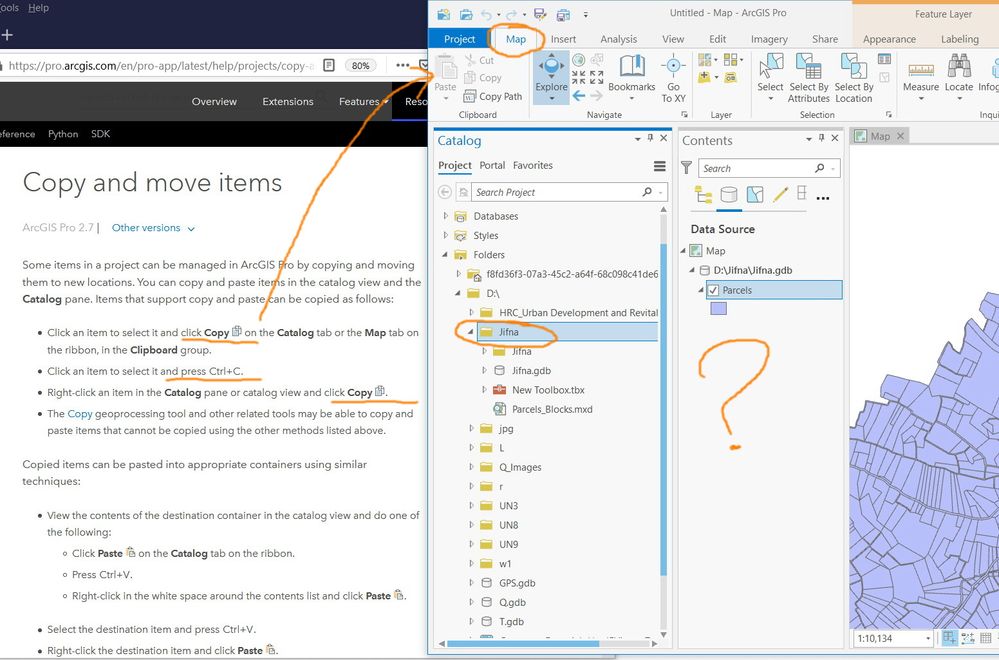Switch to the Insert ribbon tab
This screenshot has width=999, height=660.
[563, 39]
